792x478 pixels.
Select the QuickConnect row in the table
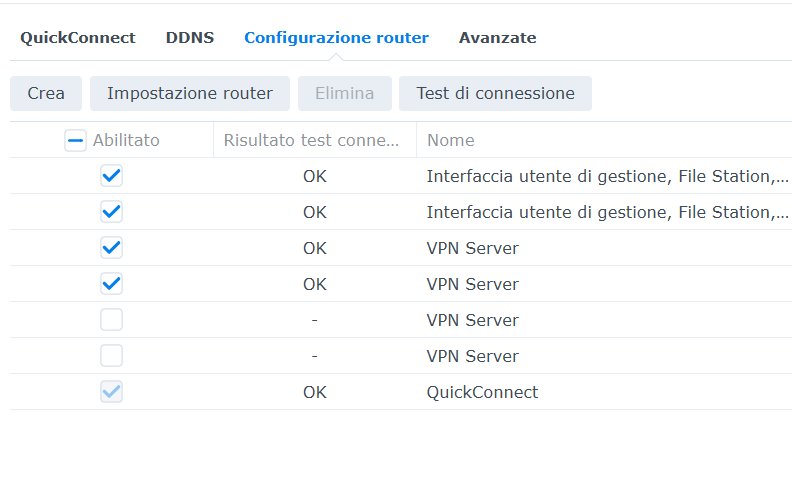pyautogui.click(x=482, y=392)
